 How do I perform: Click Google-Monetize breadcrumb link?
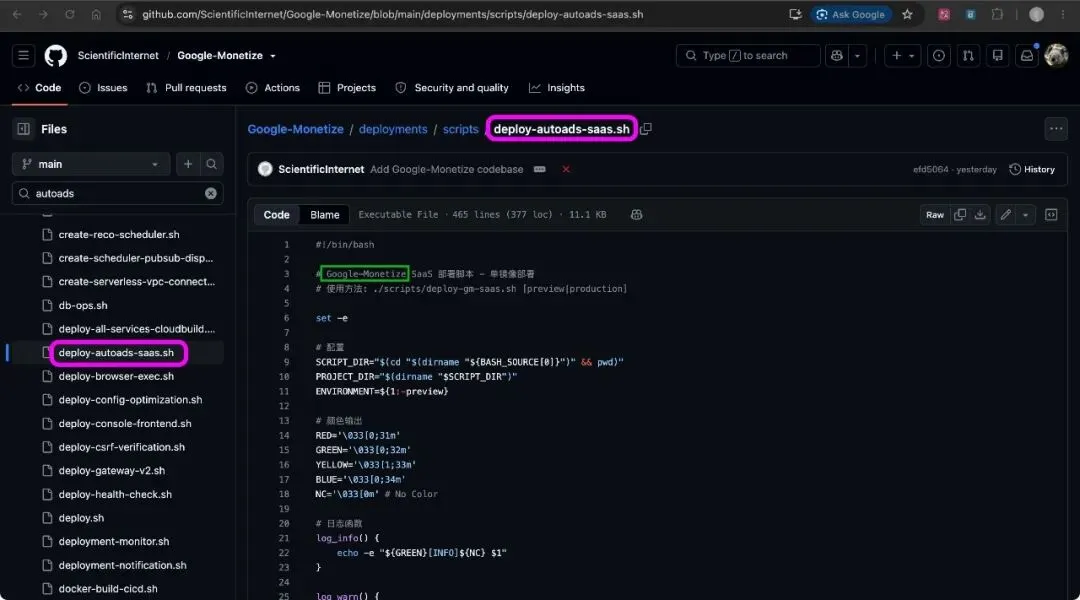point(295,129)
